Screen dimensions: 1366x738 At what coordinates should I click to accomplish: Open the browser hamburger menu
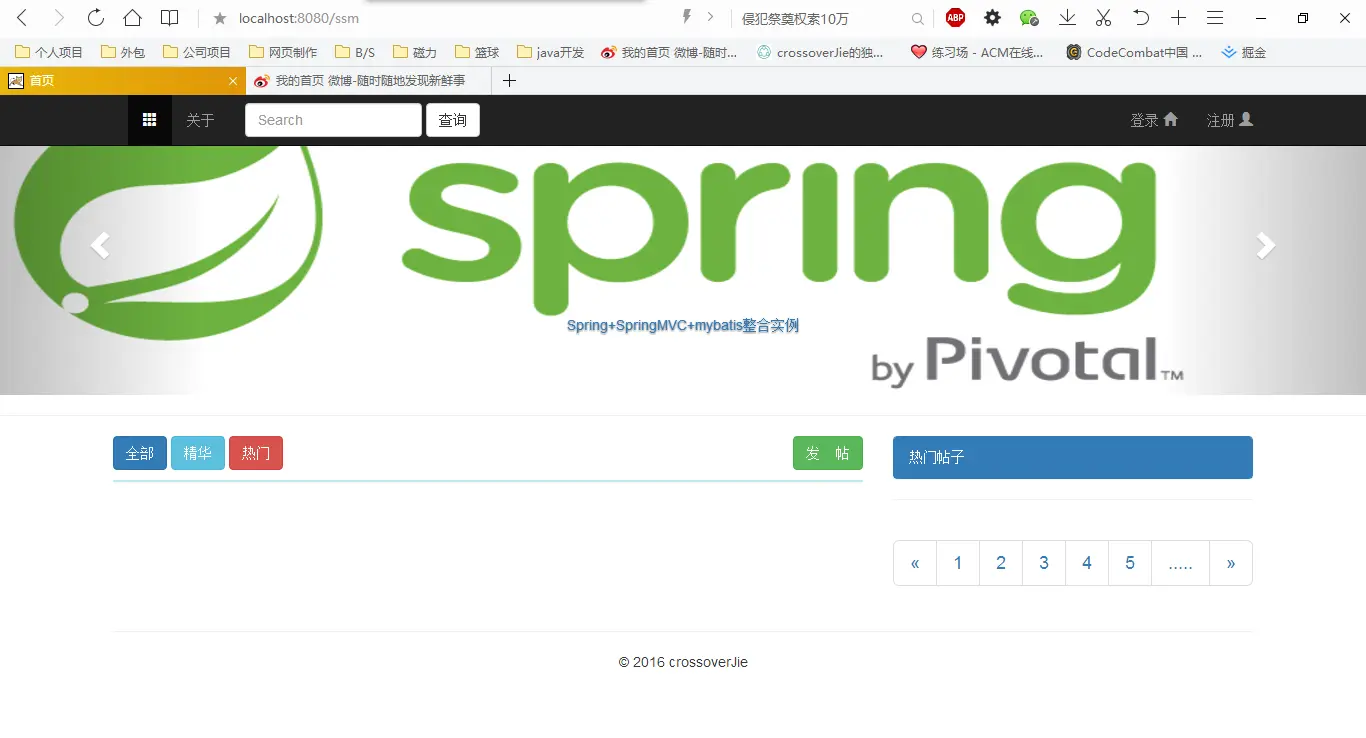tap(1215, 17)
